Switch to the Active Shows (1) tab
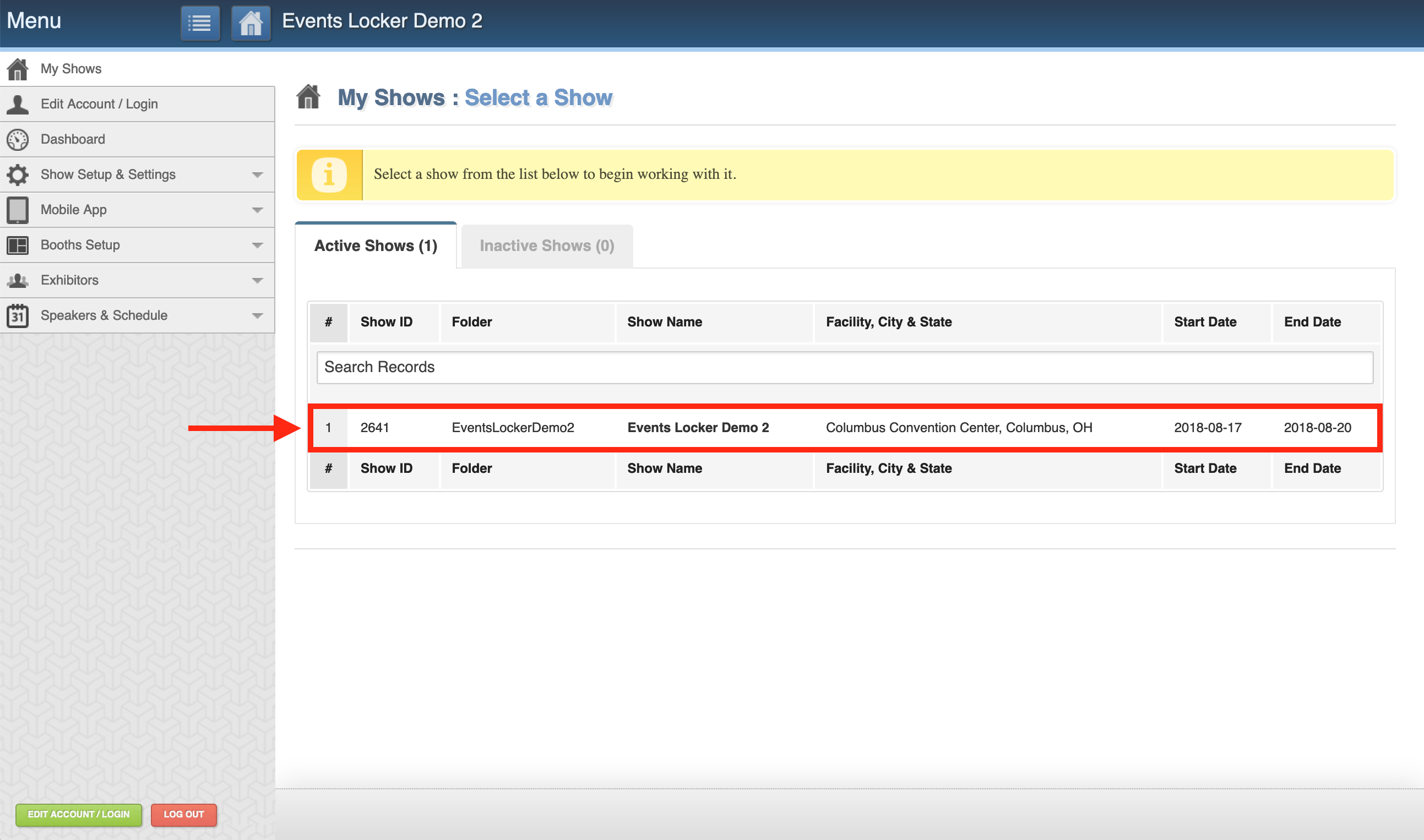The width and height of the screenshot is (1424, 840). click(x=376, y=246)
